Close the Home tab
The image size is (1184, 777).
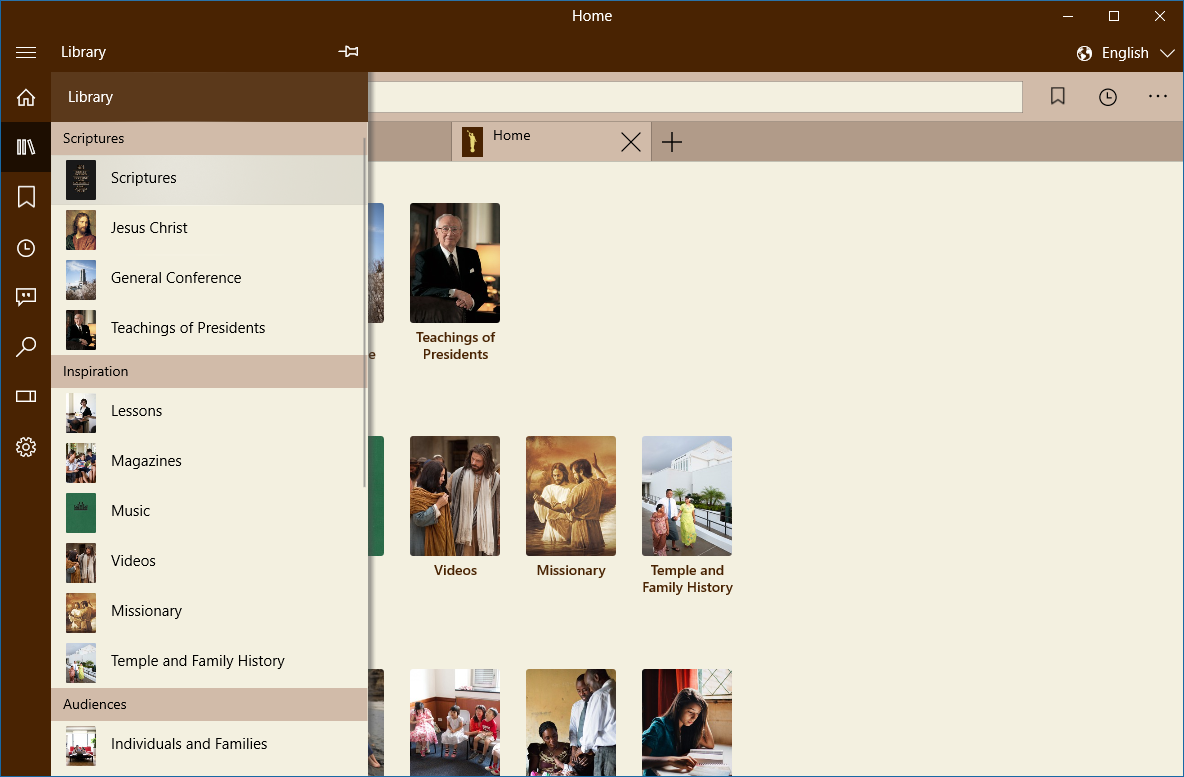(630, 141)
